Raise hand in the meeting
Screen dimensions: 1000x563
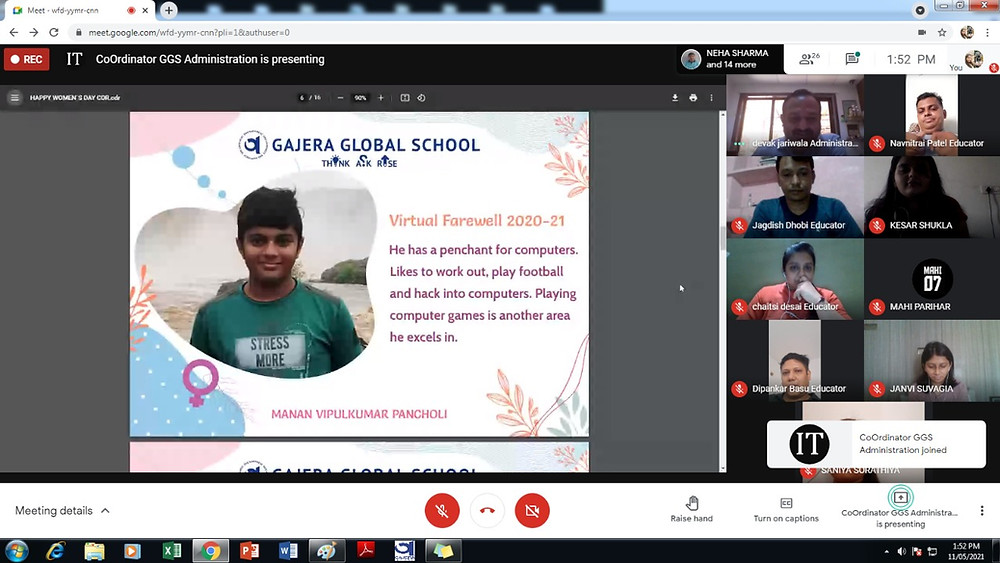coord(692,509)
